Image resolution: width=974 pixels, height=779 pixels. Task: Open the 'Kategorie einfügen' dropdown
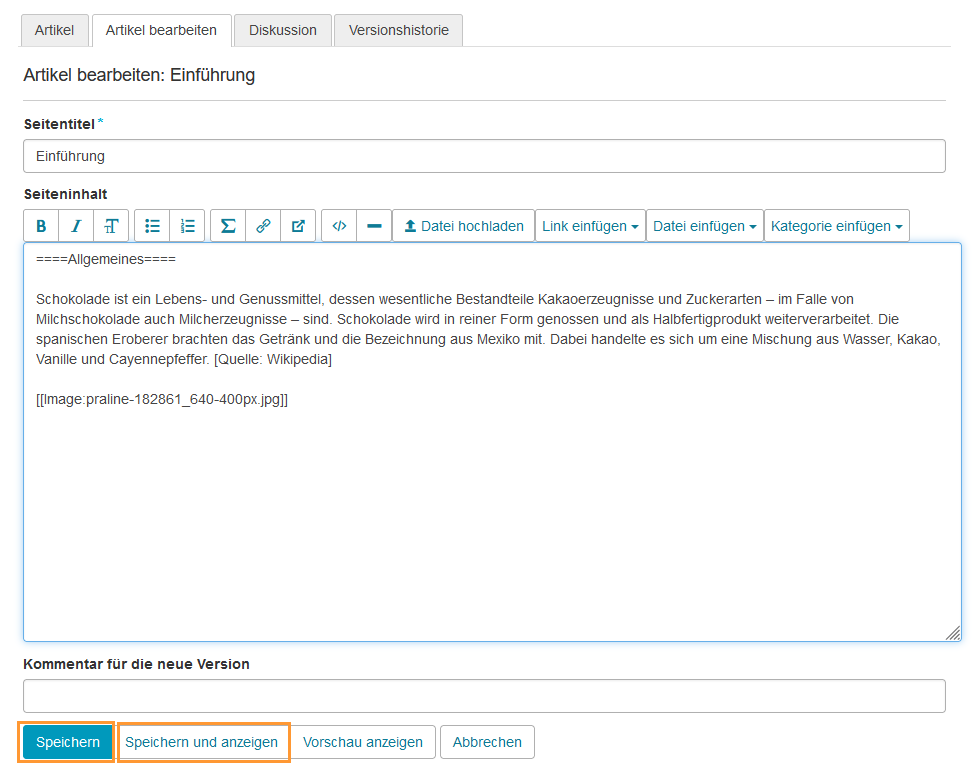coord(837,226)
